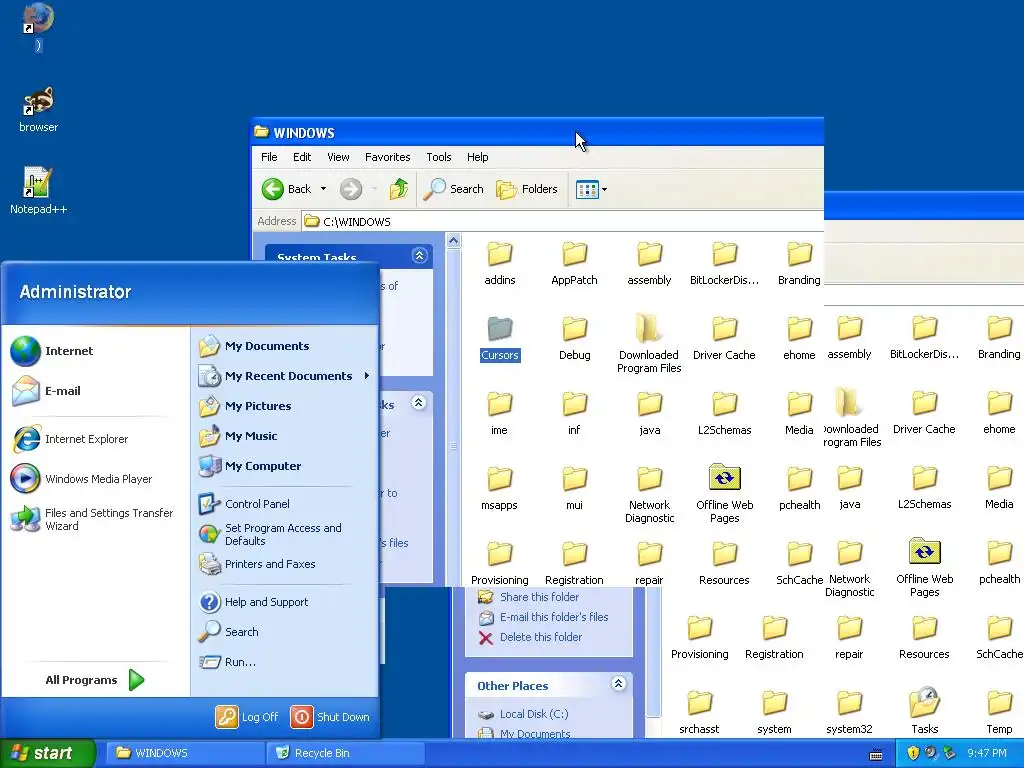1024x768 pixels.
Task: Click the Start button
Action: (47, 753)
